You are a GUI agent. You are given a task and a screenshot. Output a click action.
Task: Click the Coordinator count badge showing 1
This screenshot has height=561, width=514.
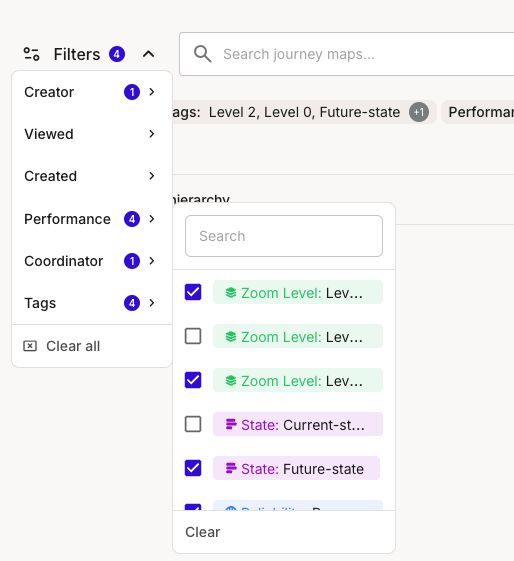point(132,261)
